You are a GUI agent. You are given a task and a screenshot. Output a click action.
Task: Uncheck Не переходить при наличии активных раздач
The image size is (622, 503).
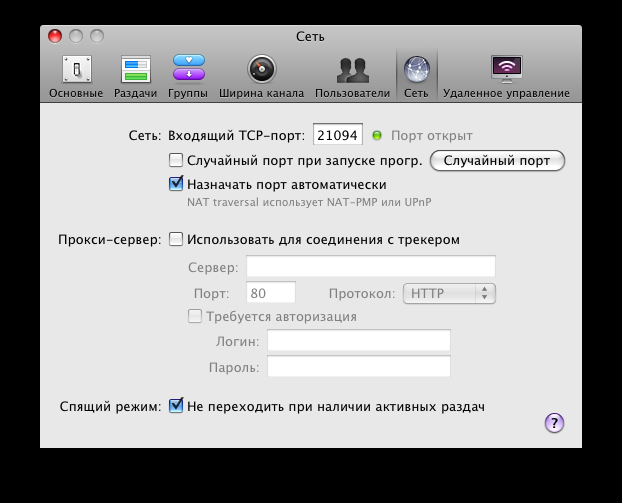pos(176,406)
